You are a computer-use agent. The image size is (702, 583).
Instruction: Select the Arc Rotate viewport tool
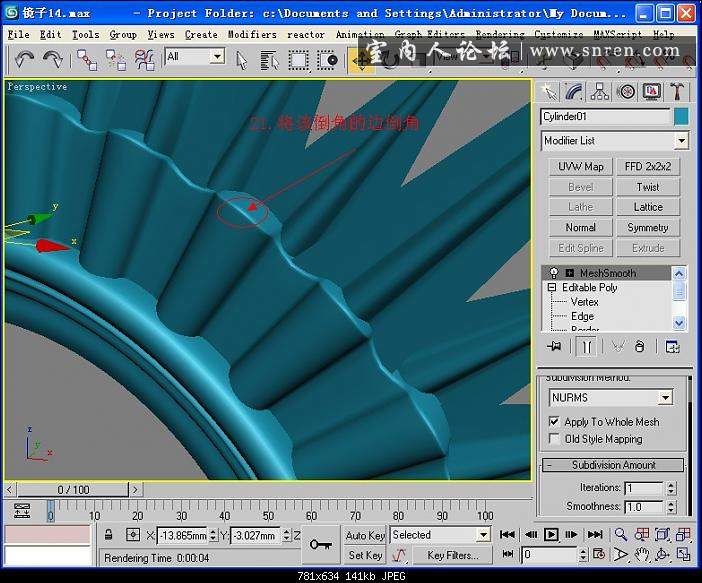662,554
